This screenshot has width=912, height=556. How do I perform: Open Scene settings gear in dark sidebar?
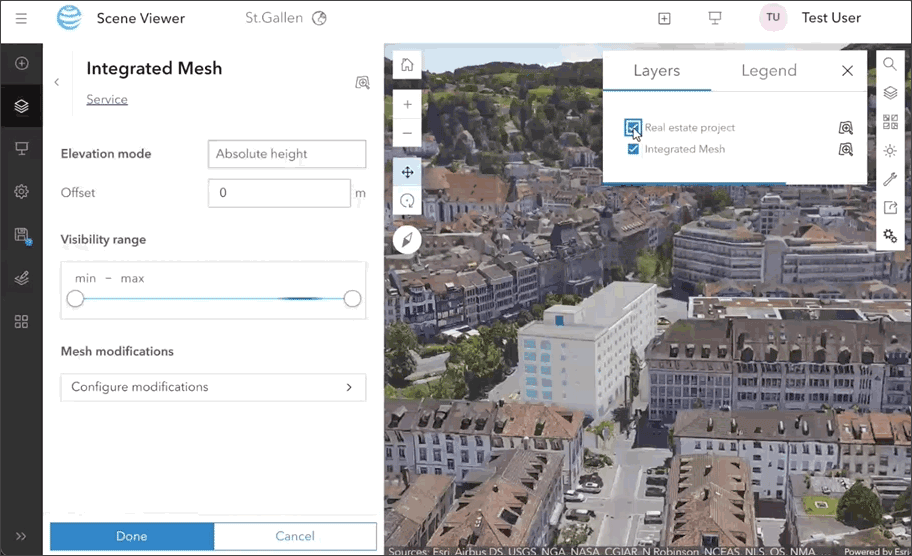click(x=22, y=191)
